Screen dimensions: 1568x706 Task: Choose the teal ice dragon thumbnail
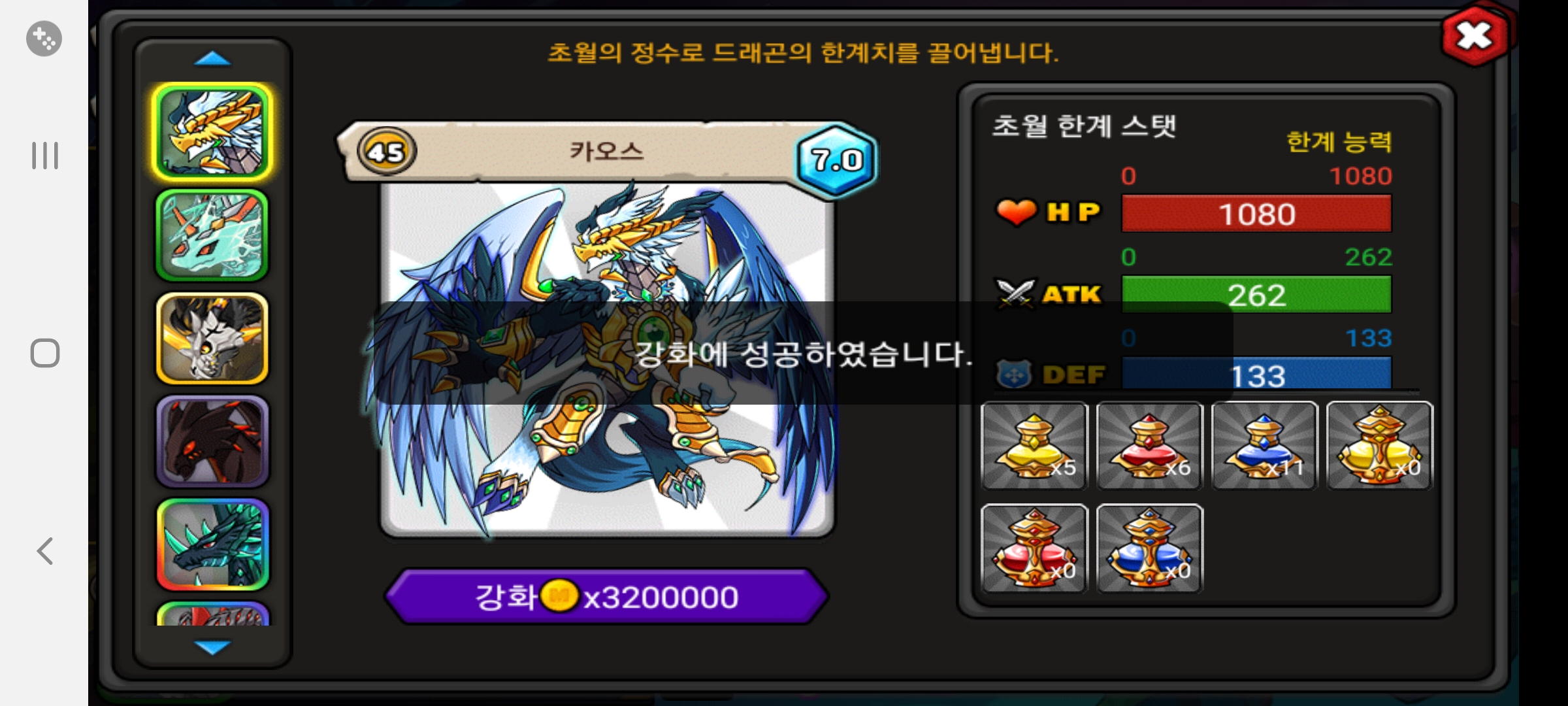pyautogui.click(x=212, y=235)
